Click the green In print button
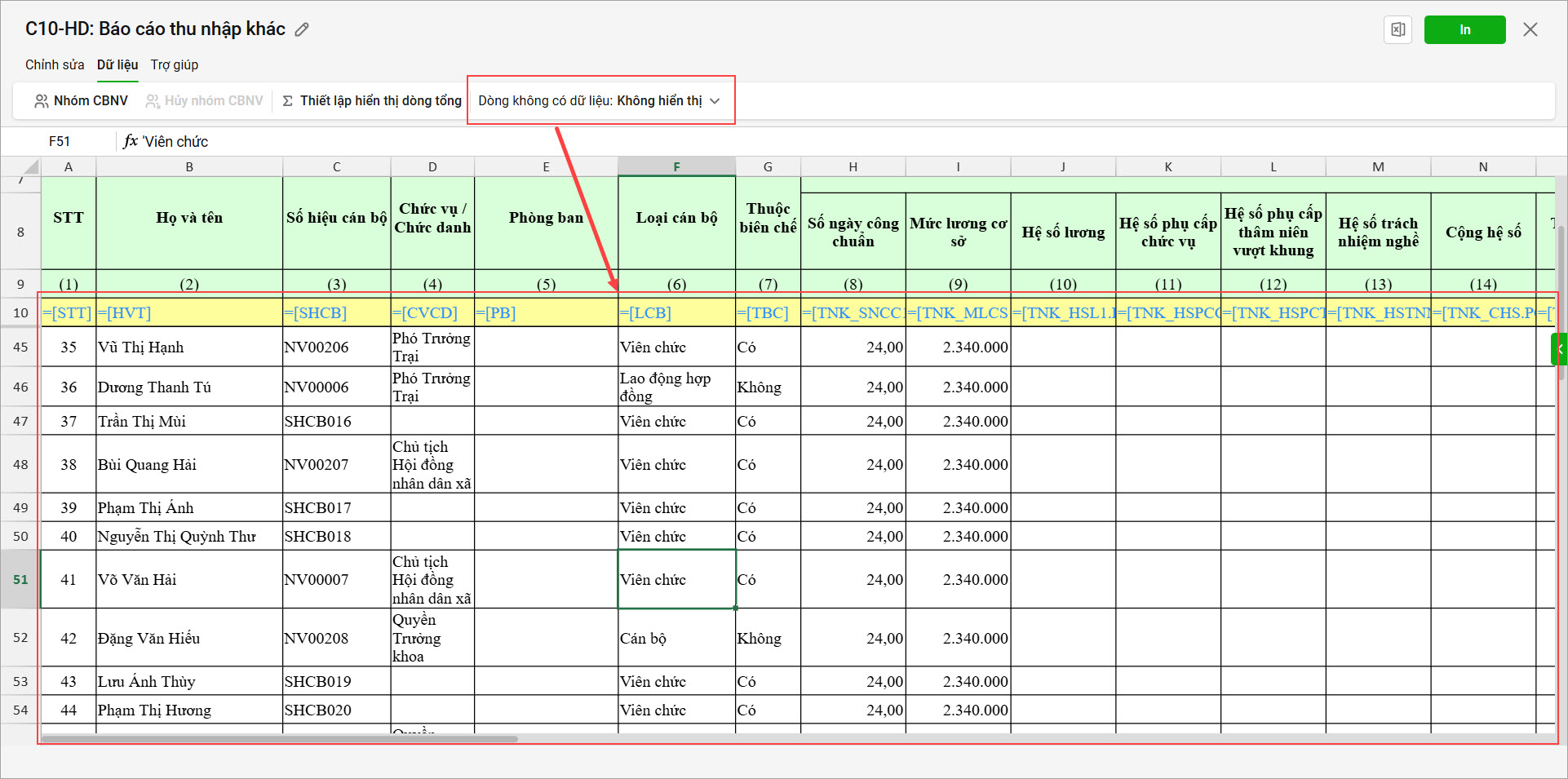The height and width of the screenshot is (779, 1568). 1464,30
